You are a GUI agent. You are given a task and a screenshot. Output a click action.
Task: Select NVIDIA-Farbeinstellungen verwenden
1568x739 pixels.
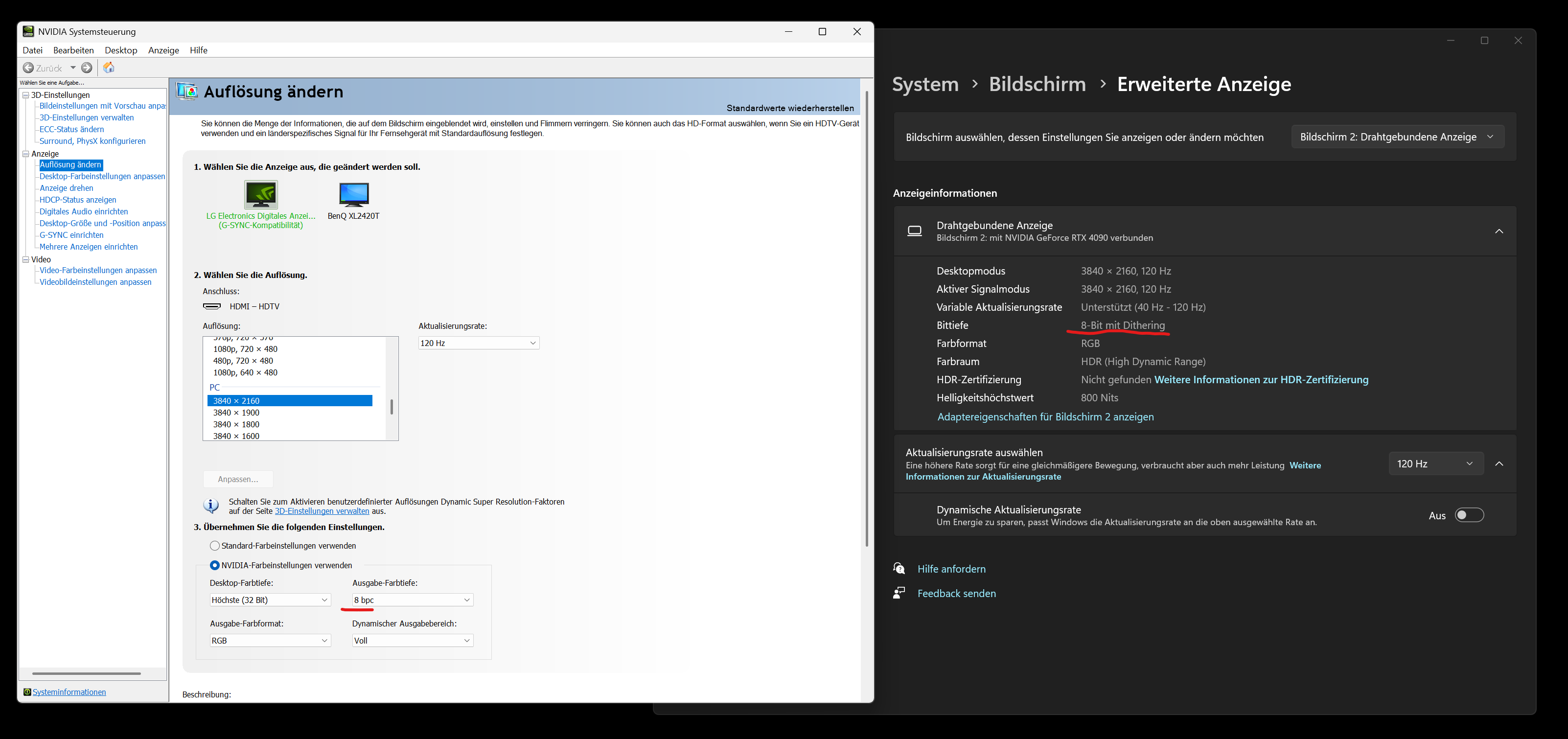pos(214,565)
